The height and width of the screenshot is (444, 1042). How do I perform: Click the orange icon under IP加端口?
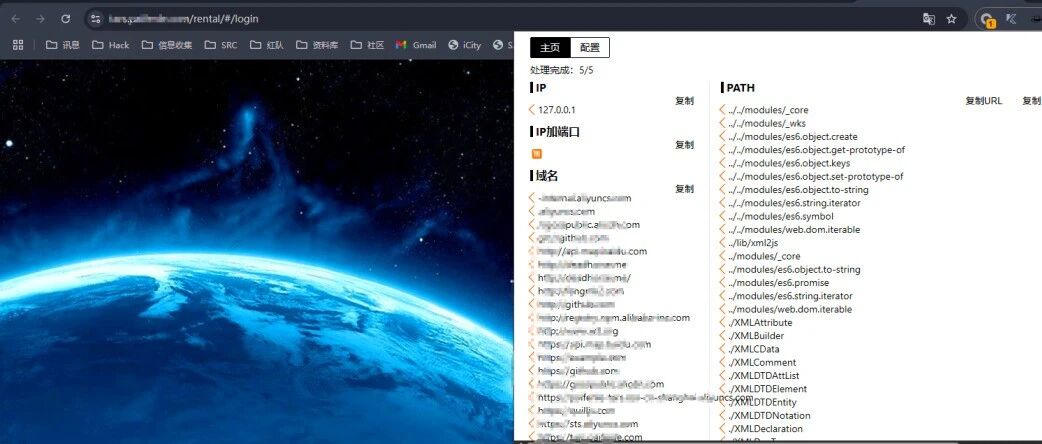(x=537, y=154)
